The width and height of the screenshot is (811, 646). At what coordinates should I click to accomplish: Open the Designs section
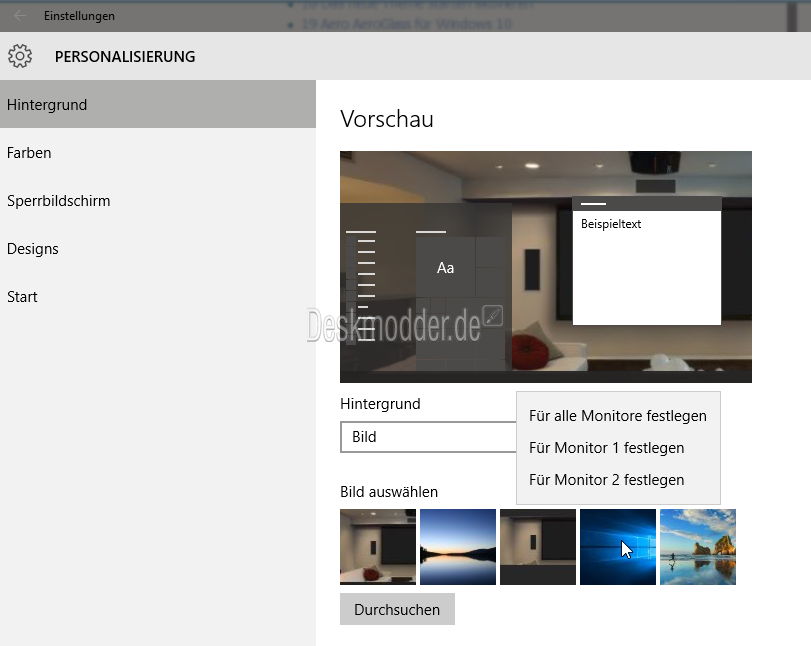pos(158,249)
